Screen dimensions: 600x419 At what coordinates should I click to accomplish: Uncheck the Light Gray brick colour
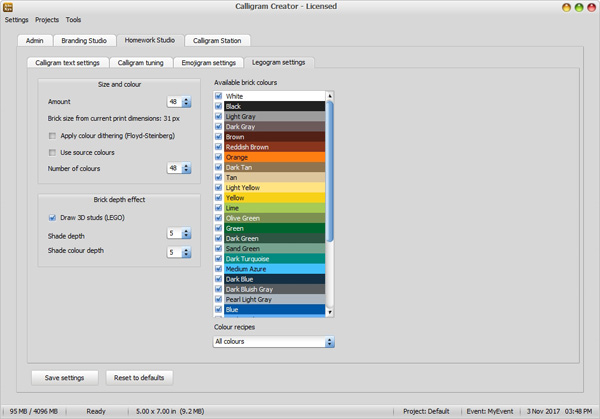pos(218,116)
